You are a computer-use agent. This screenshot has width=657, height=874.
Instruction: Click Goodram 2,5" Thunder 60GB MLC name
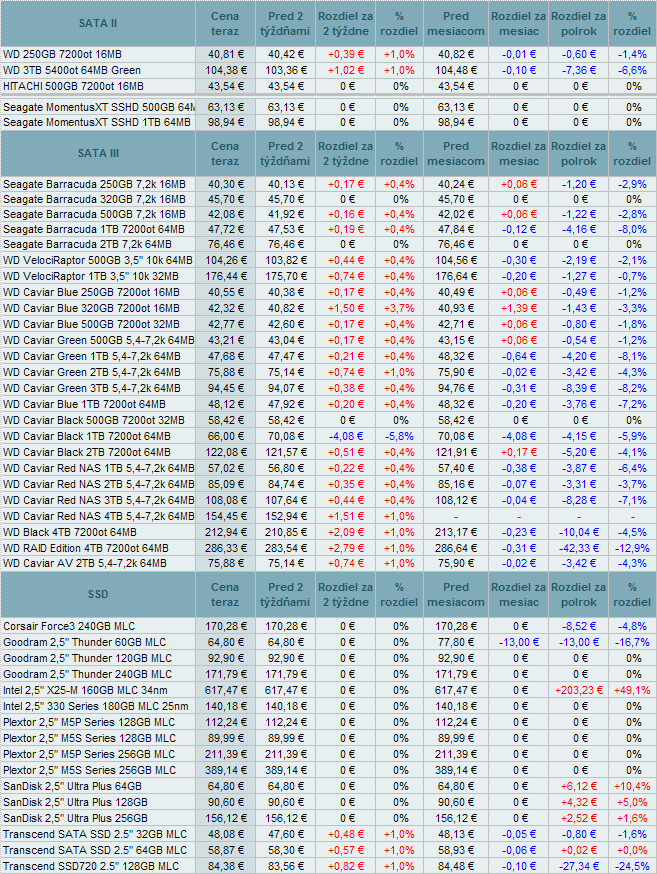pyautogui.click(x=85, y=642)
